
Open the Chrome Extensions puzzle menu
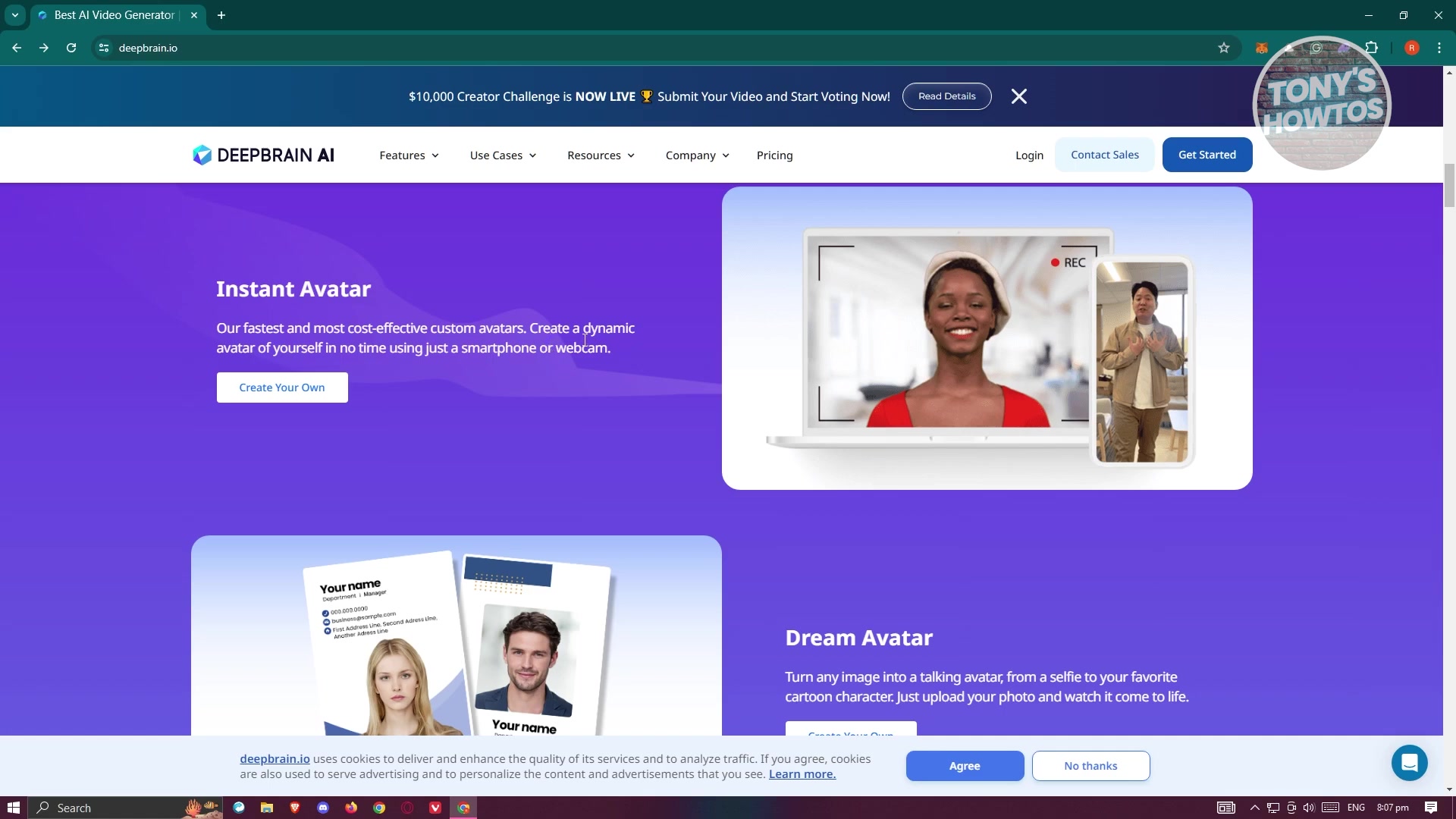click(1371, 48)
